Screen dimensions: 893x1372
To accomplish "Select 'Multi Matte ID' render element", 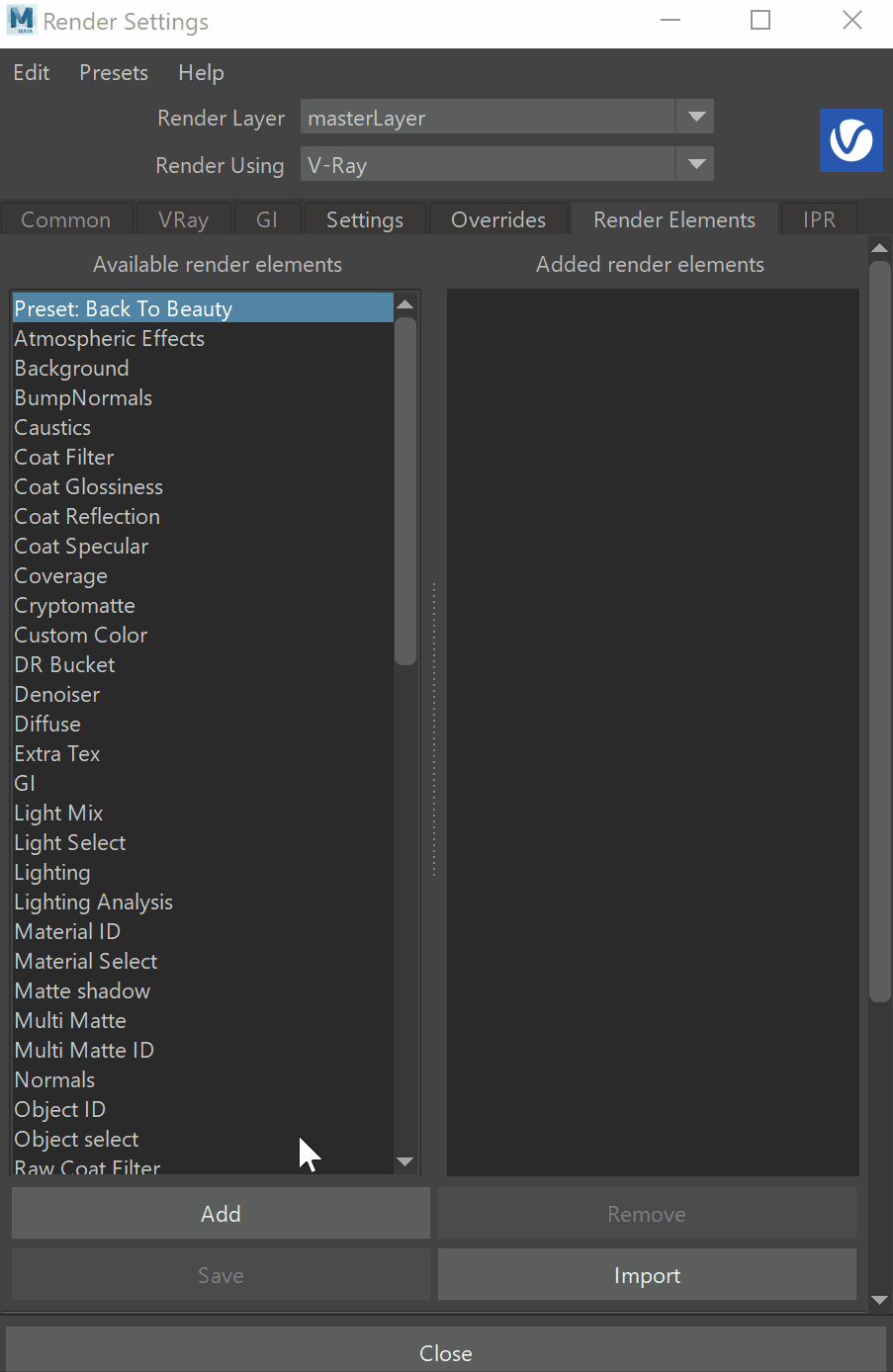I will click(203, 1050).
